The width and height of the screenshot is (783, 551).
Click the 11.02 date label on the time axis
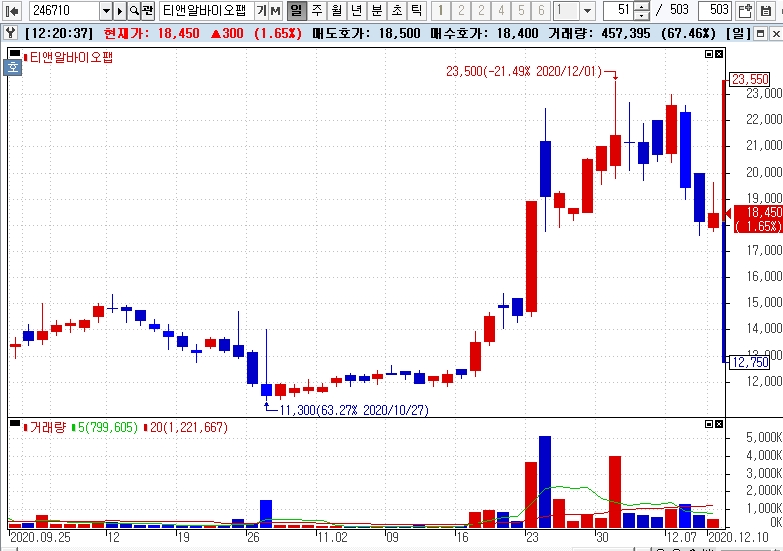[333, 538]
